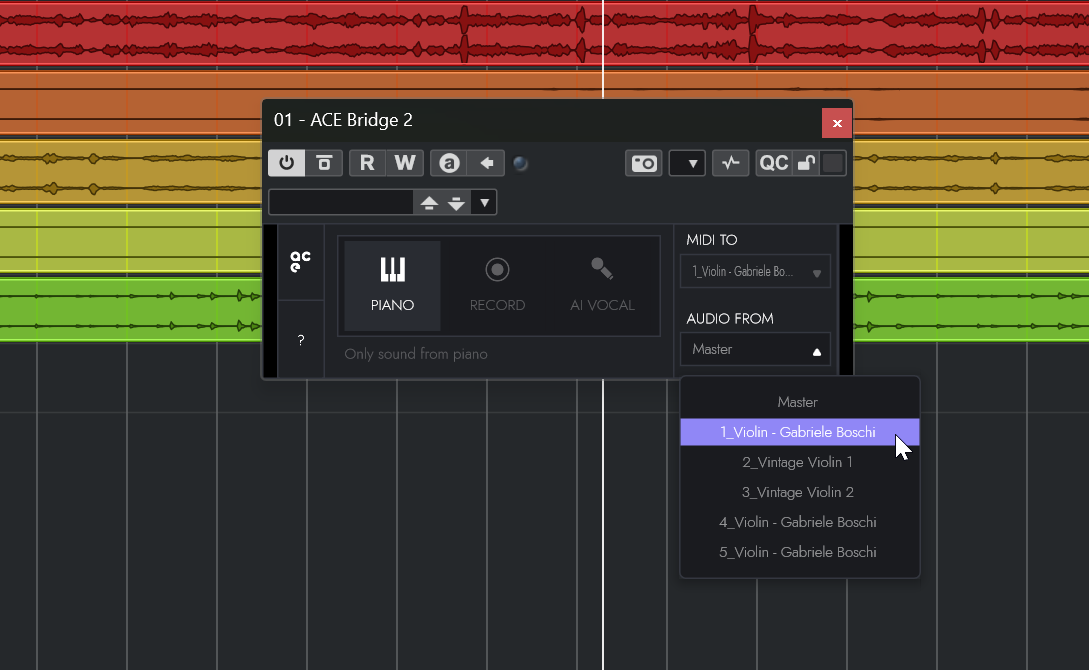This screenshot has width=1089, height=670.
Task: Choose 5_Violin - Gabriele Boschi option
Action: coord(799,552)
